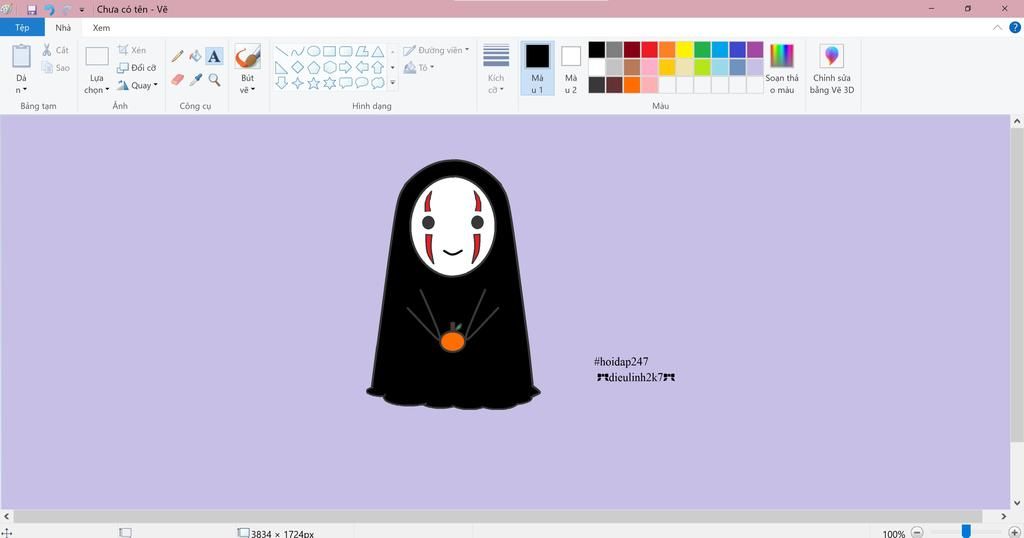This screenshot has height=538, width=1024.
Task: Select the Magnifier tool
Action: [214, 80]
